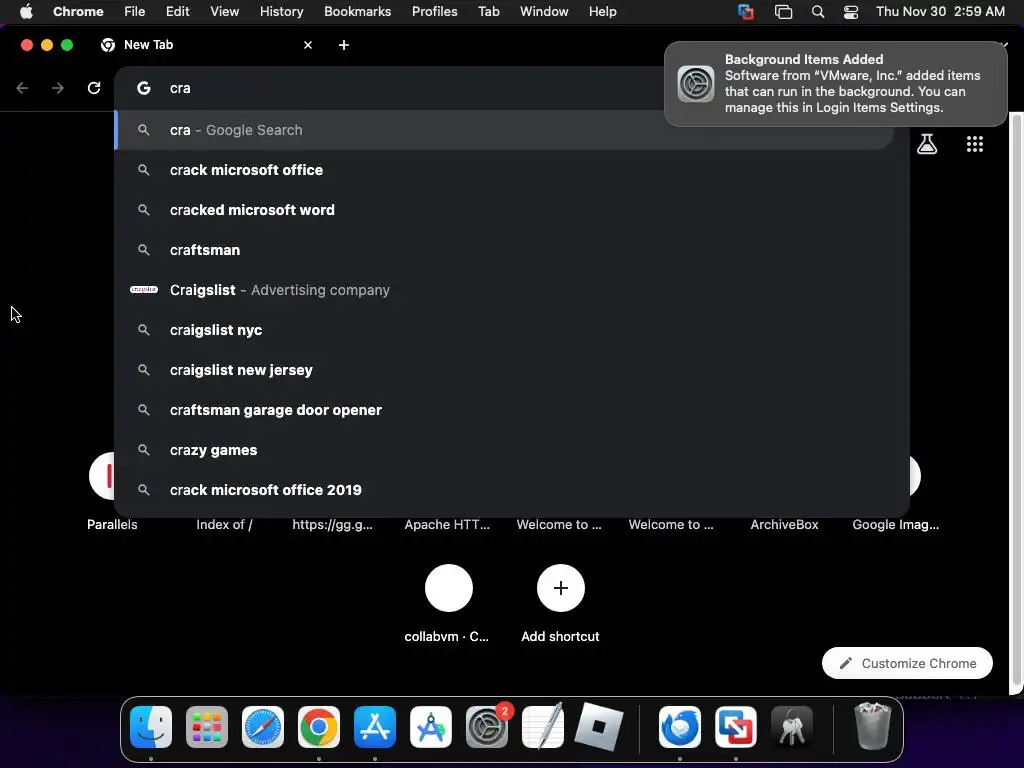The width and height of the screenshot is (1024, 768).
Task: Open Finder from the Dock
Action: coord(151,727)
